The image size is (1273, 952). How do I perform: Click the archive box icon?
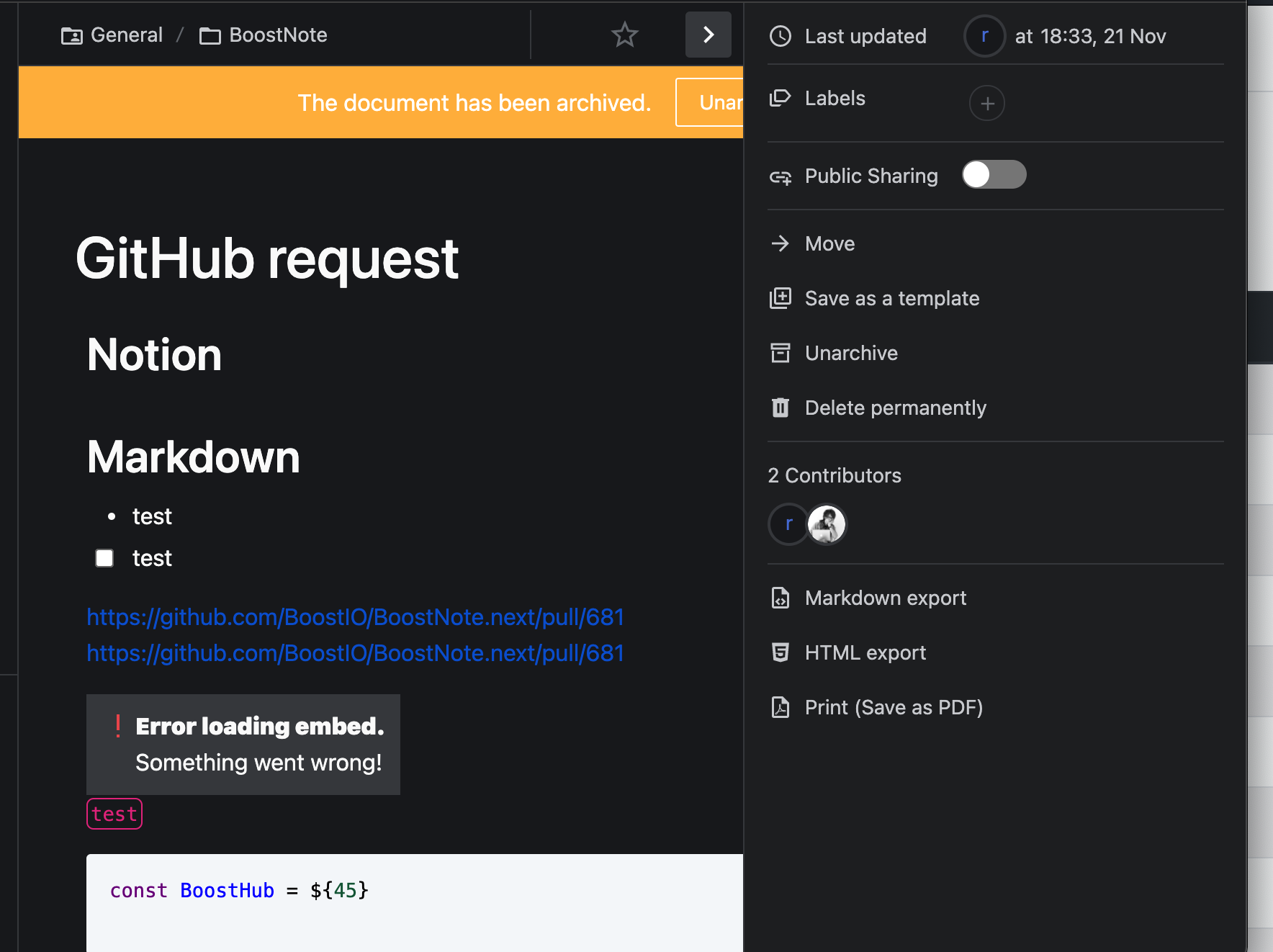point(781,353)
